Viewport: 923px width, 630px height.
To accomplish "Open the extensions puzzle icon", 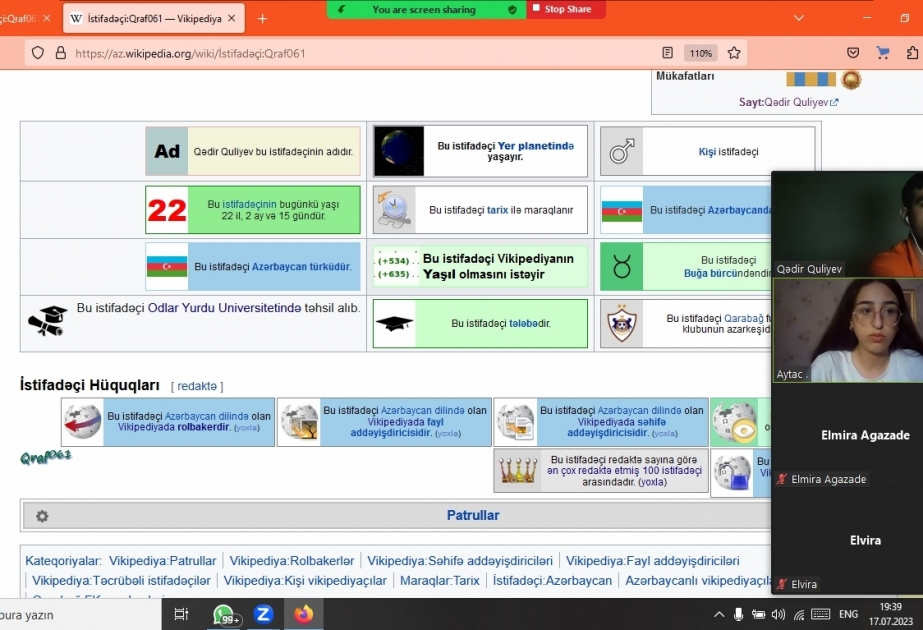I will [x=912, y=53].
